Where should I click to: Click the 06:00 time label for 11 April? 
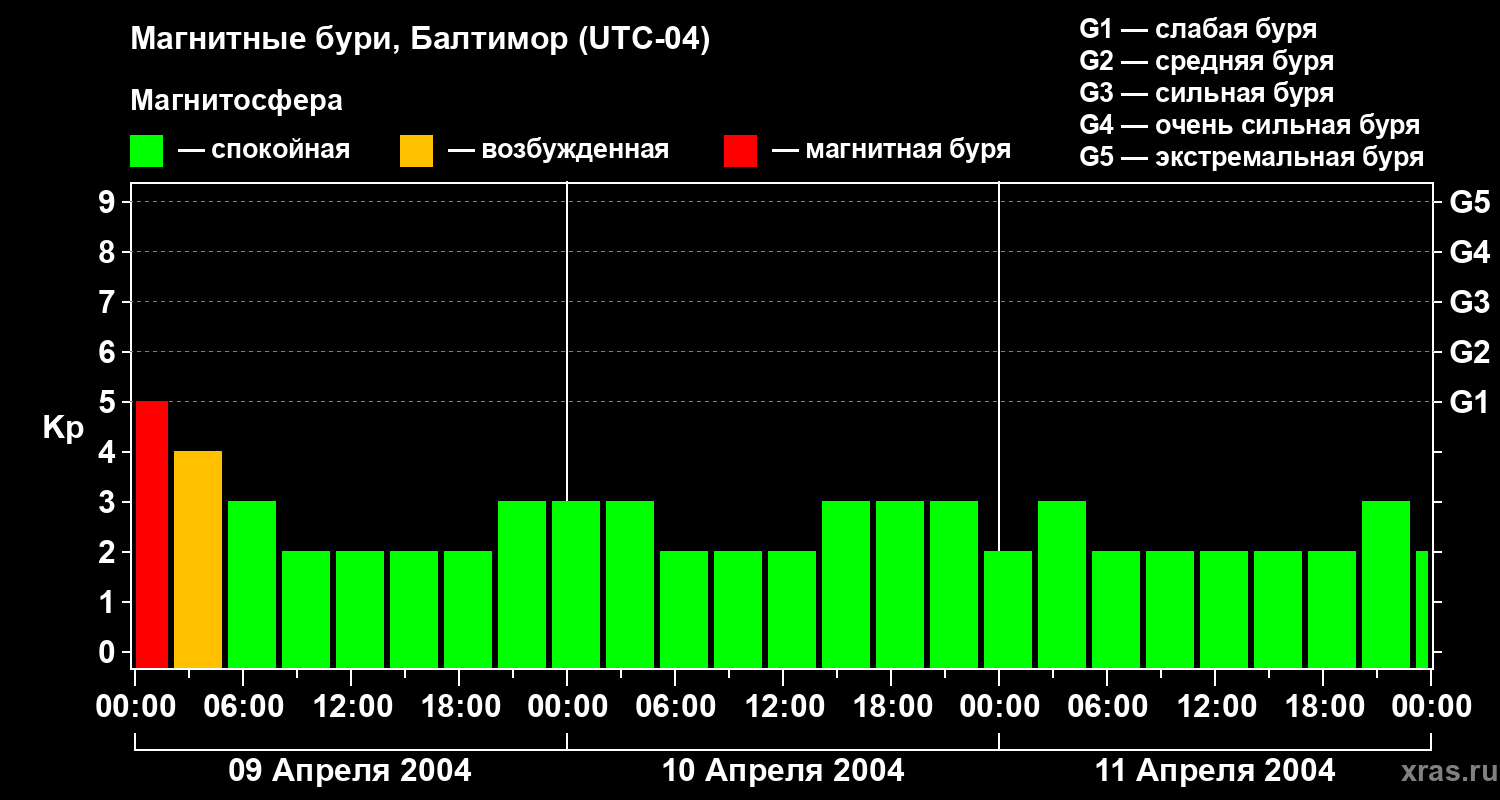pos(1106,707)
